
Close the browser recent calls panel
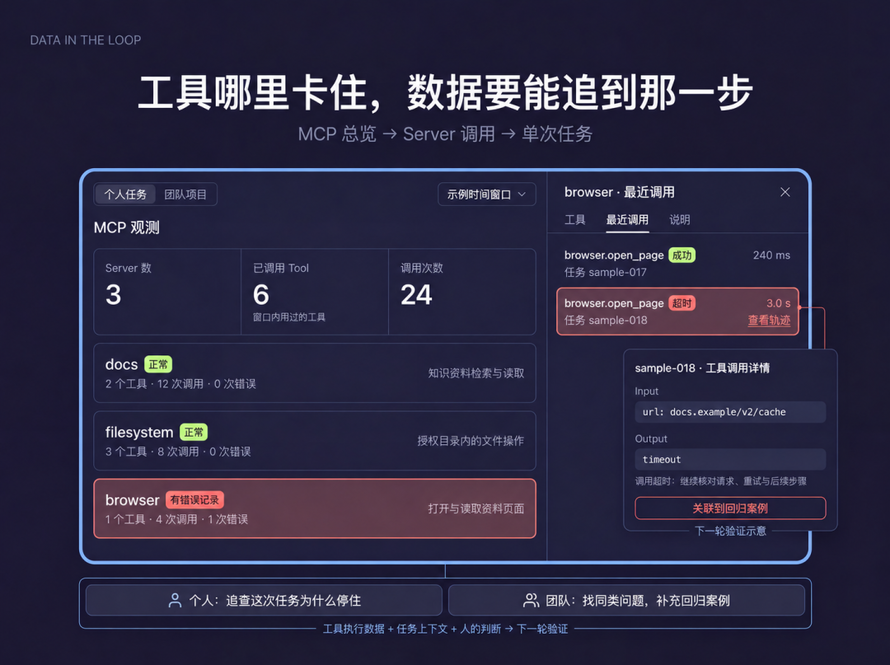[x=785, y=192]
